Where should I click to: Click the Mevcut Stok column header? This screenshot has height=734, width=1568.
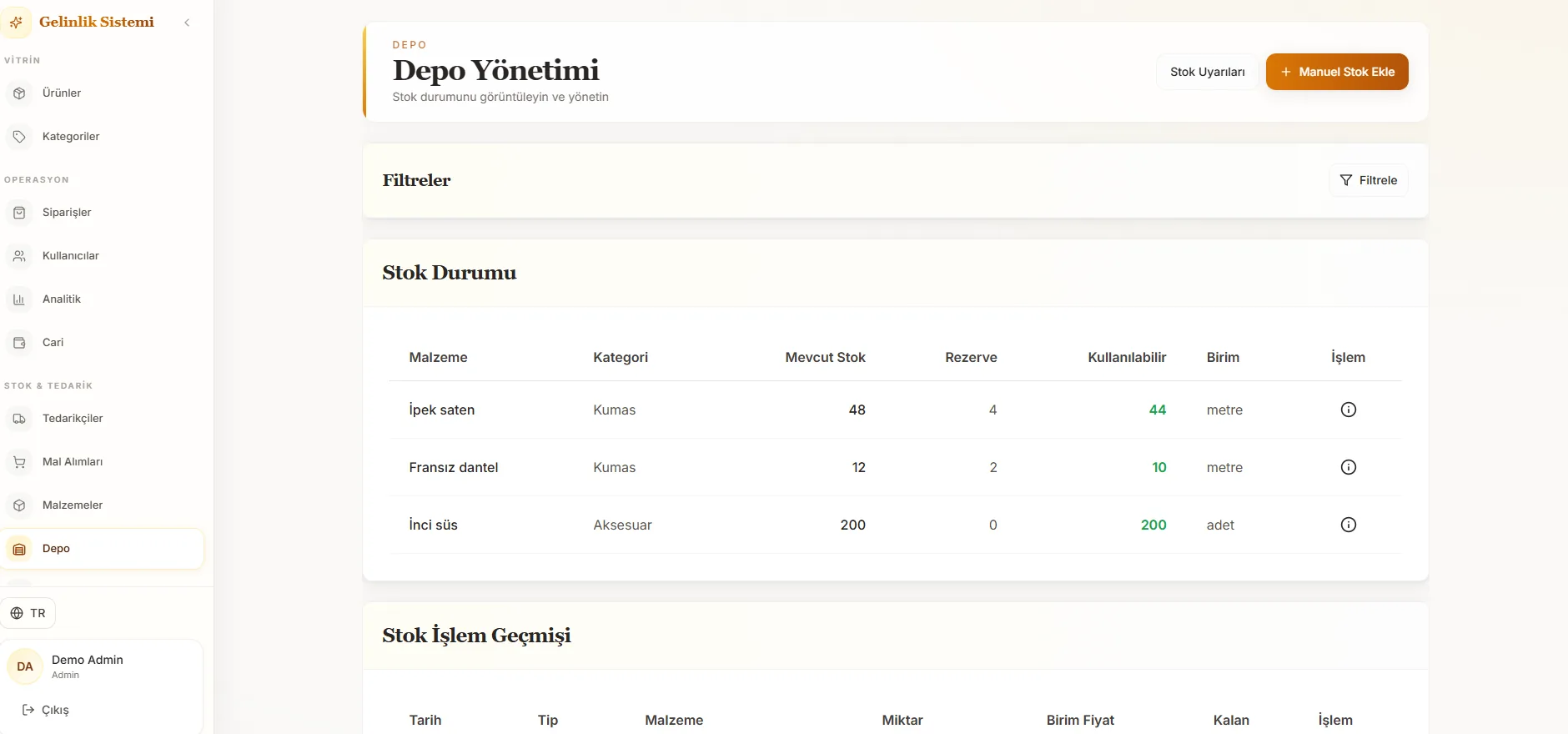click(825, 357)
